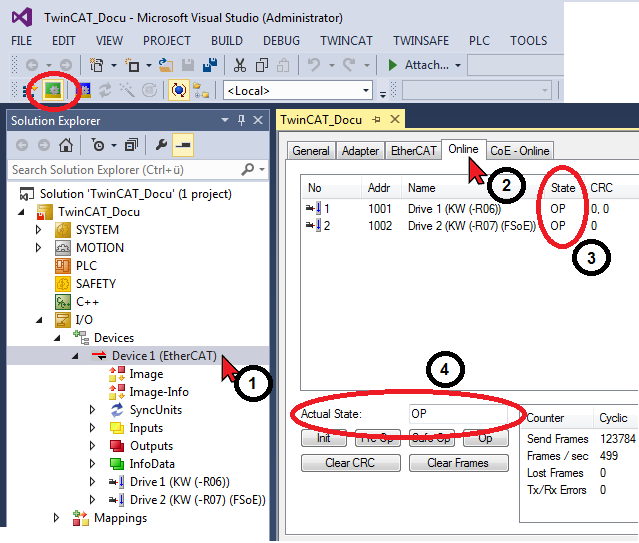Viewport: 639px width, 543px height.
Task: Expand the SyncUnits tree node
Action: 93,410
